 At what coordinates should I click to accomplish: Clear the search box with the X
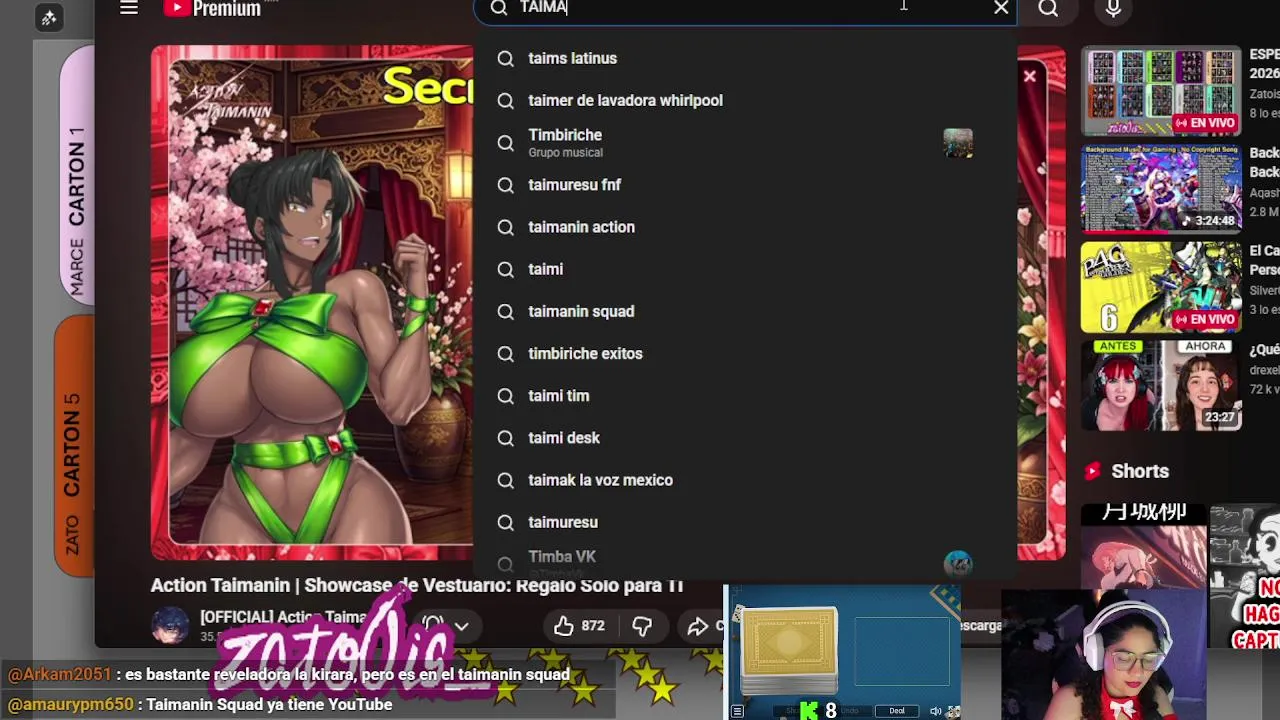[x=1001, y=8]
